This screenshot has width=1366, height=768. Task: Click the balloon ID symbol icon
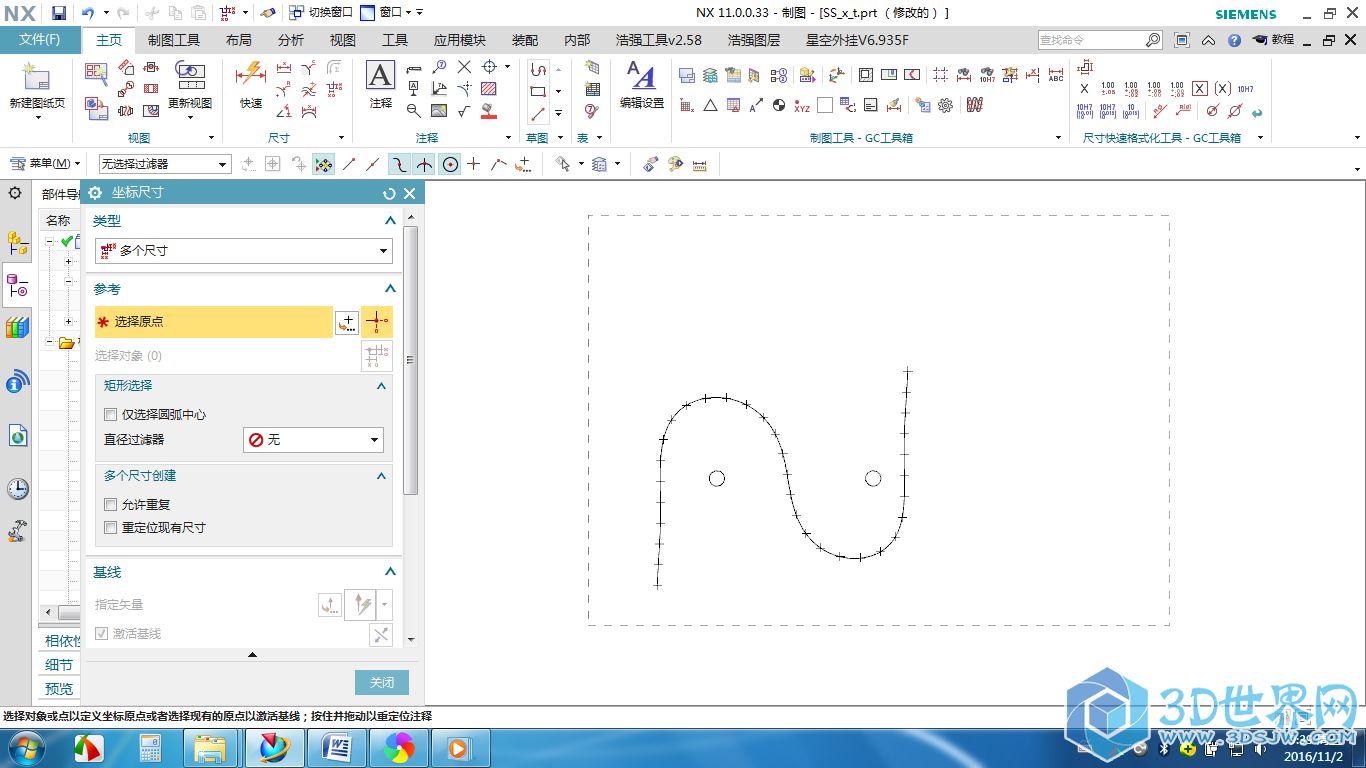tap(441, 67)
